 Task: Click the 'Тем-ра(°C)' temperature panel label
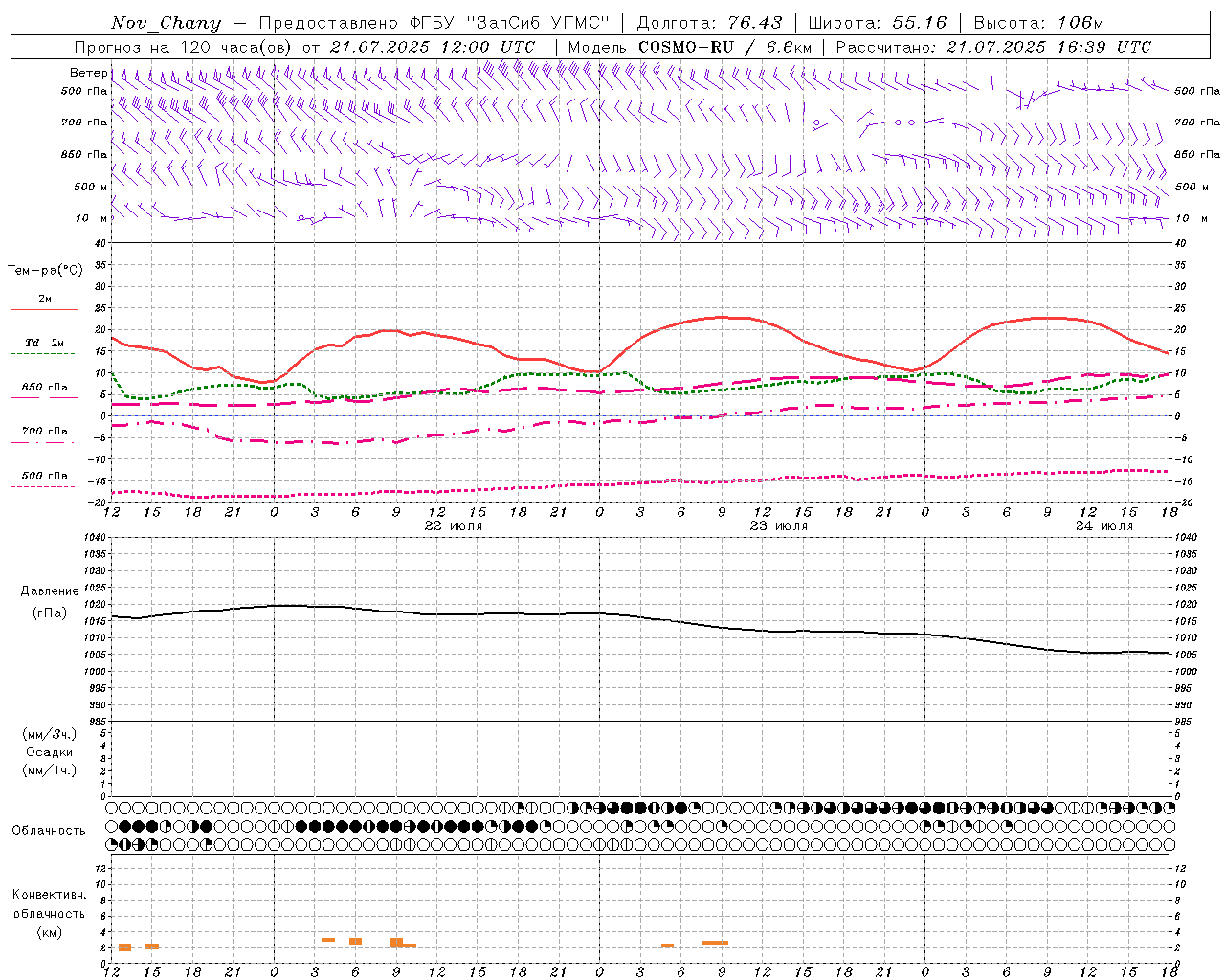[45, 270]
